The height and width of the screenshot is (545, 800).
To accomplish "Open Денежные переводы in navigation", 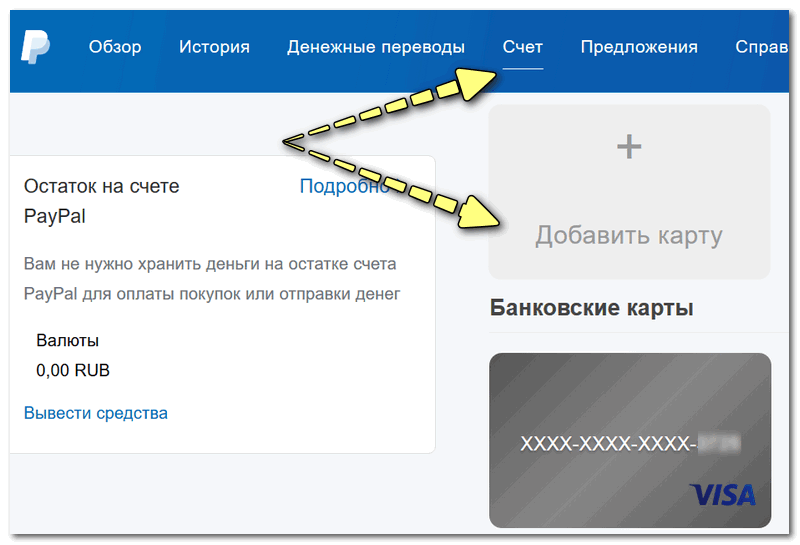I will click(376, 47).
